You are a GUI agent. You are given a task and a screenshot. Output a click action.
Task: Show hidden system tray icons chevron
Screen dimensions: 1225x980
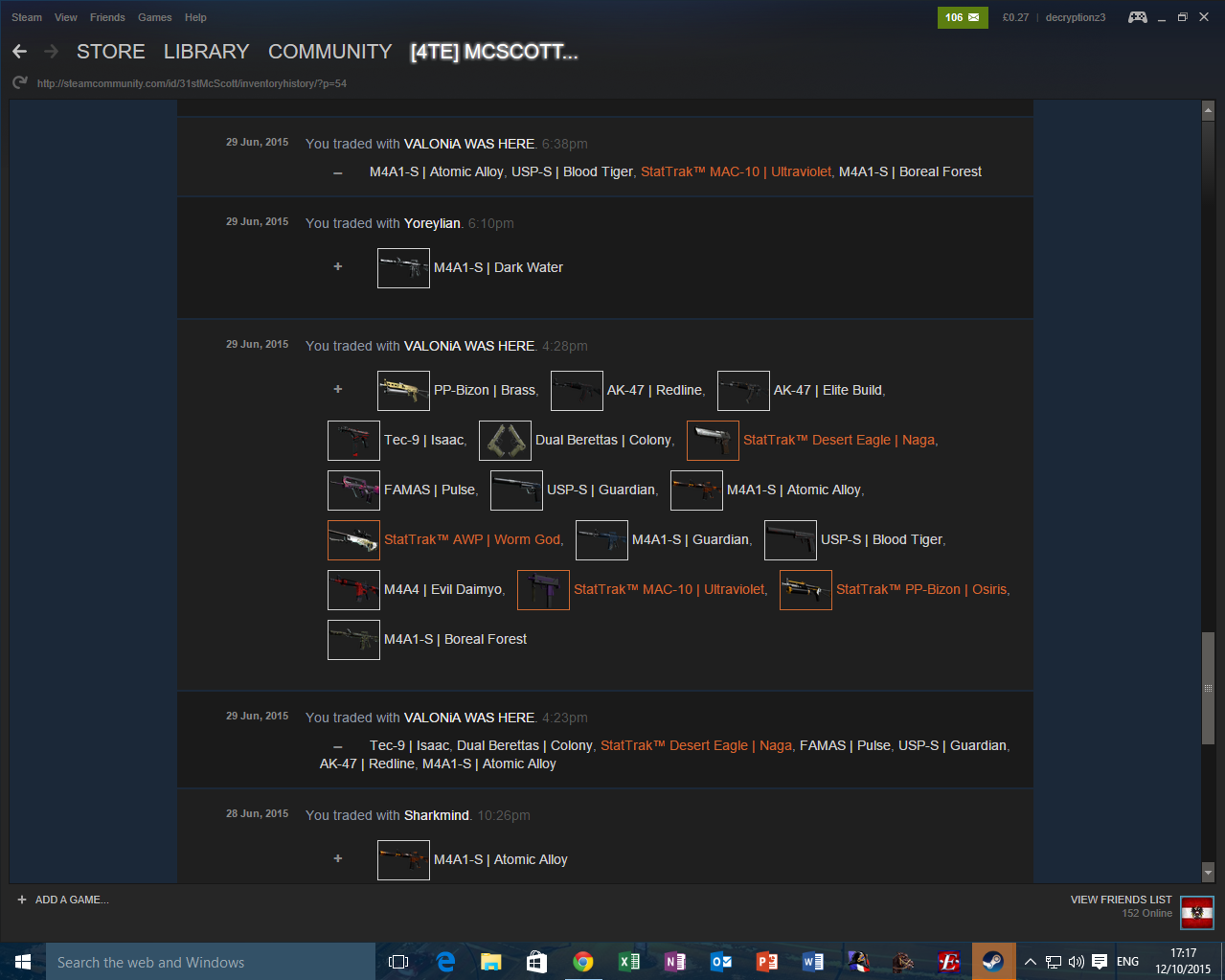tap(1030, 962)
